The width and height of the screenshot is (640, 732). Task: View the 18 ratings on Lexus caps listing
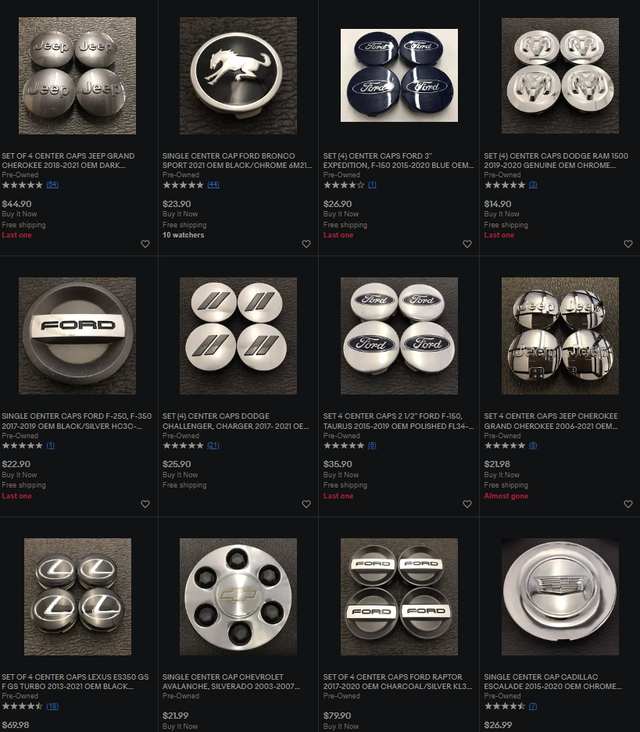52,706
